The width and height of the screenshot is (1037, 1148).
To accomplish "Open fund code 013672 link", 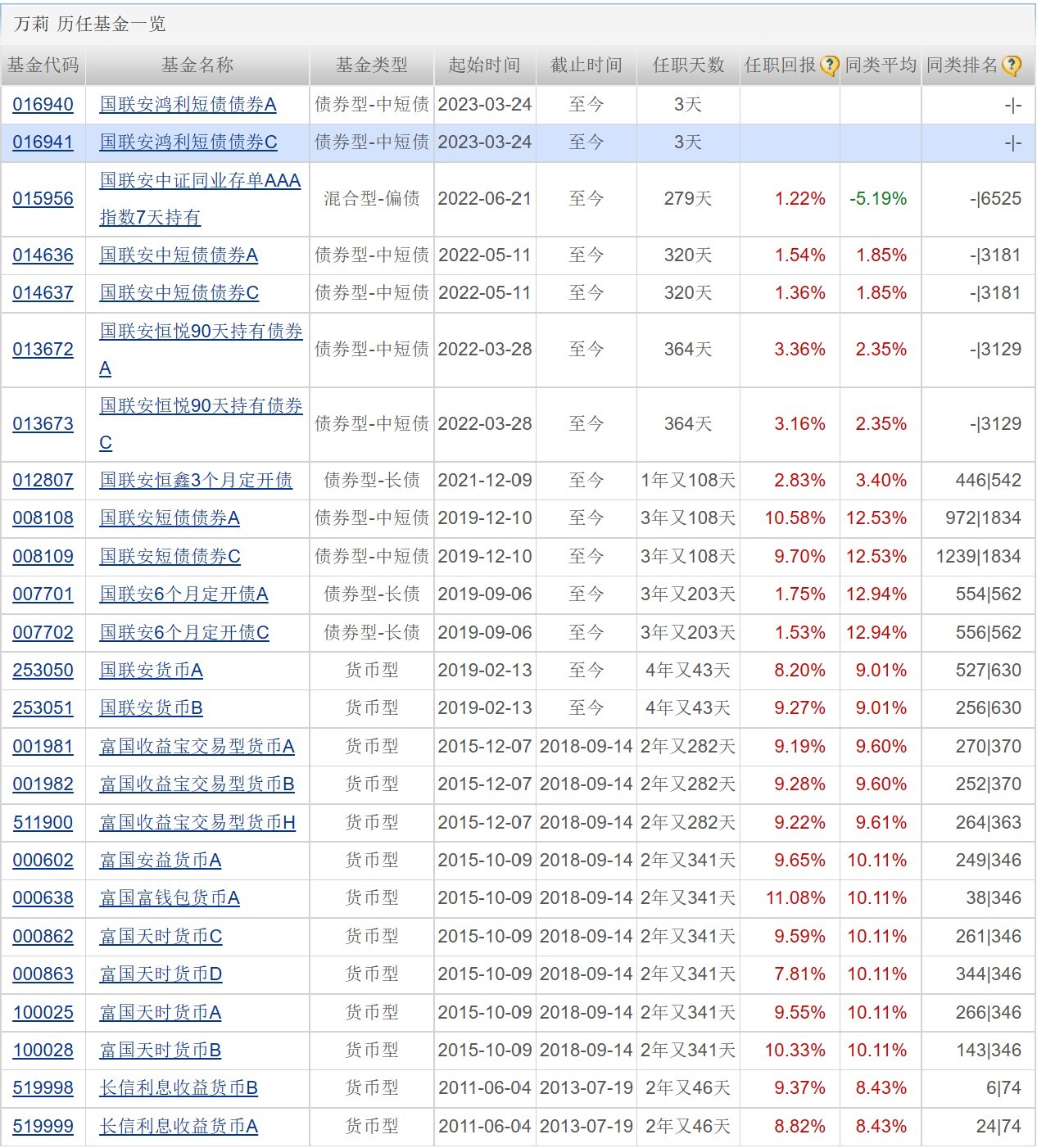I will click(43, 350).
